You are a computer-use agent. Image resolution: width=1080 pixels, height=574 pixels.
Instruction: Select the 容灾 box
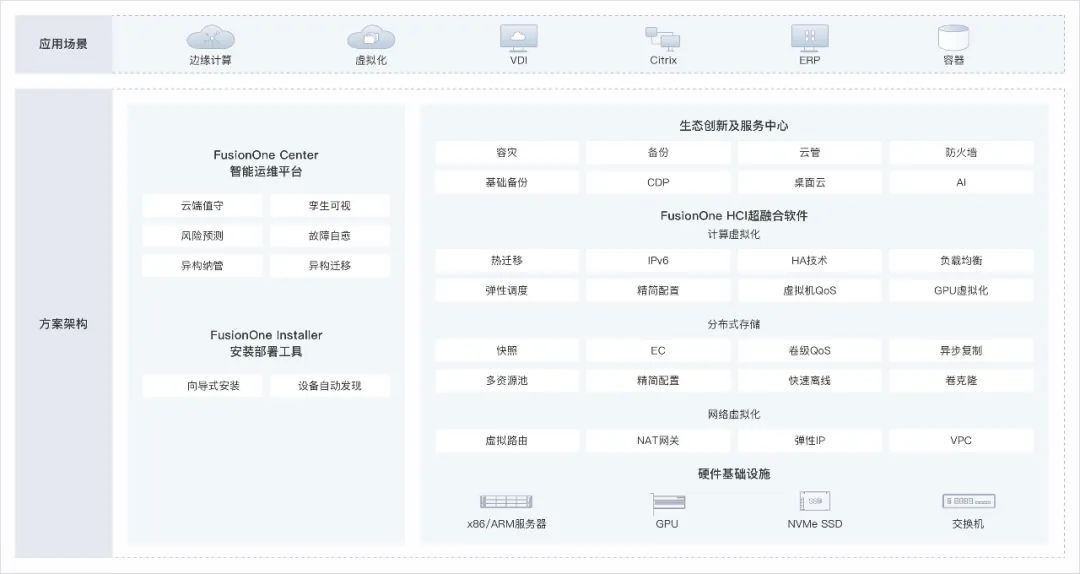coord(506,152)
